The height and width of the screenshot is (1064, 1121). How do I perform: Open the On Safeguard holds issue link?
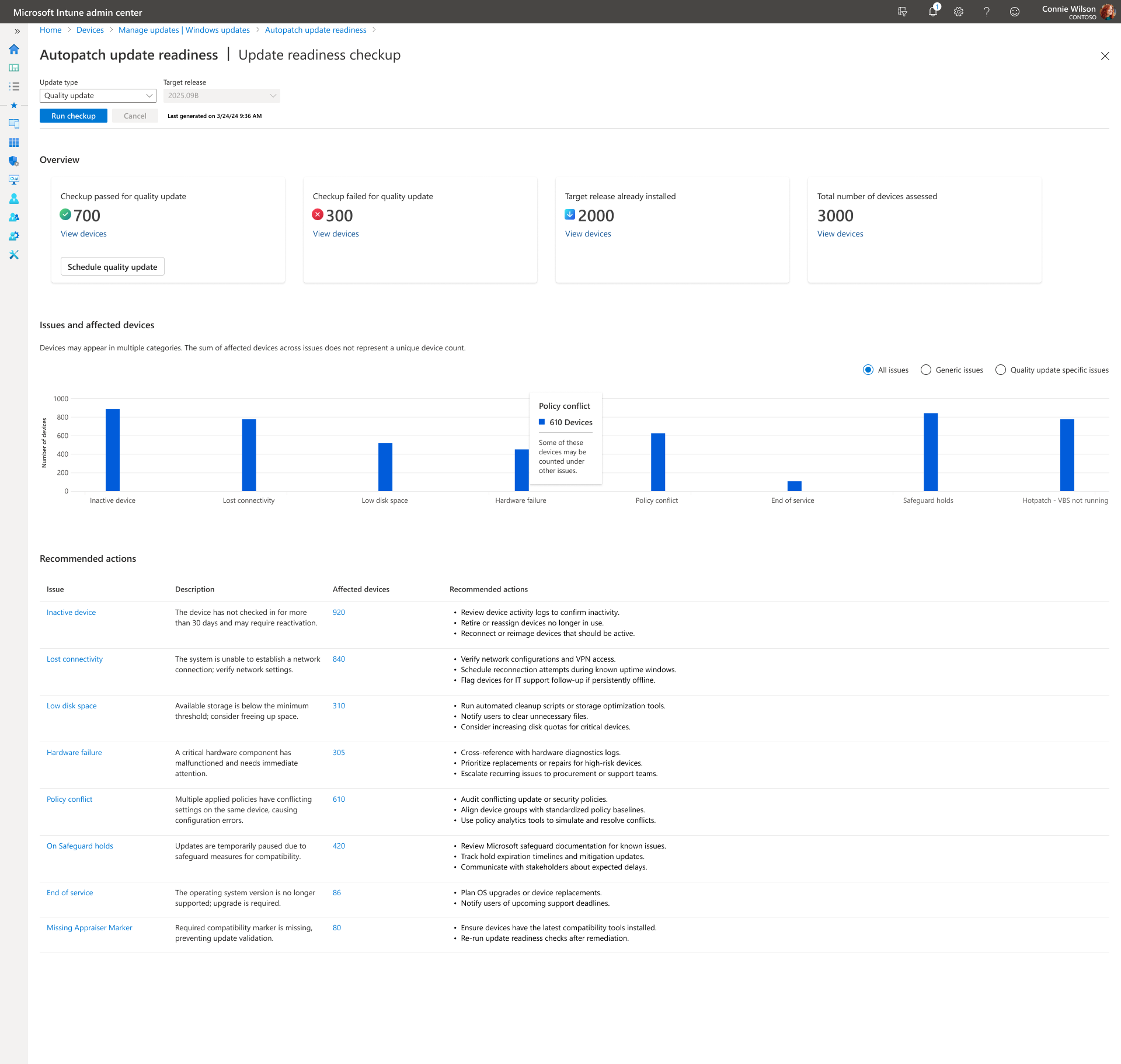(80, 846)
